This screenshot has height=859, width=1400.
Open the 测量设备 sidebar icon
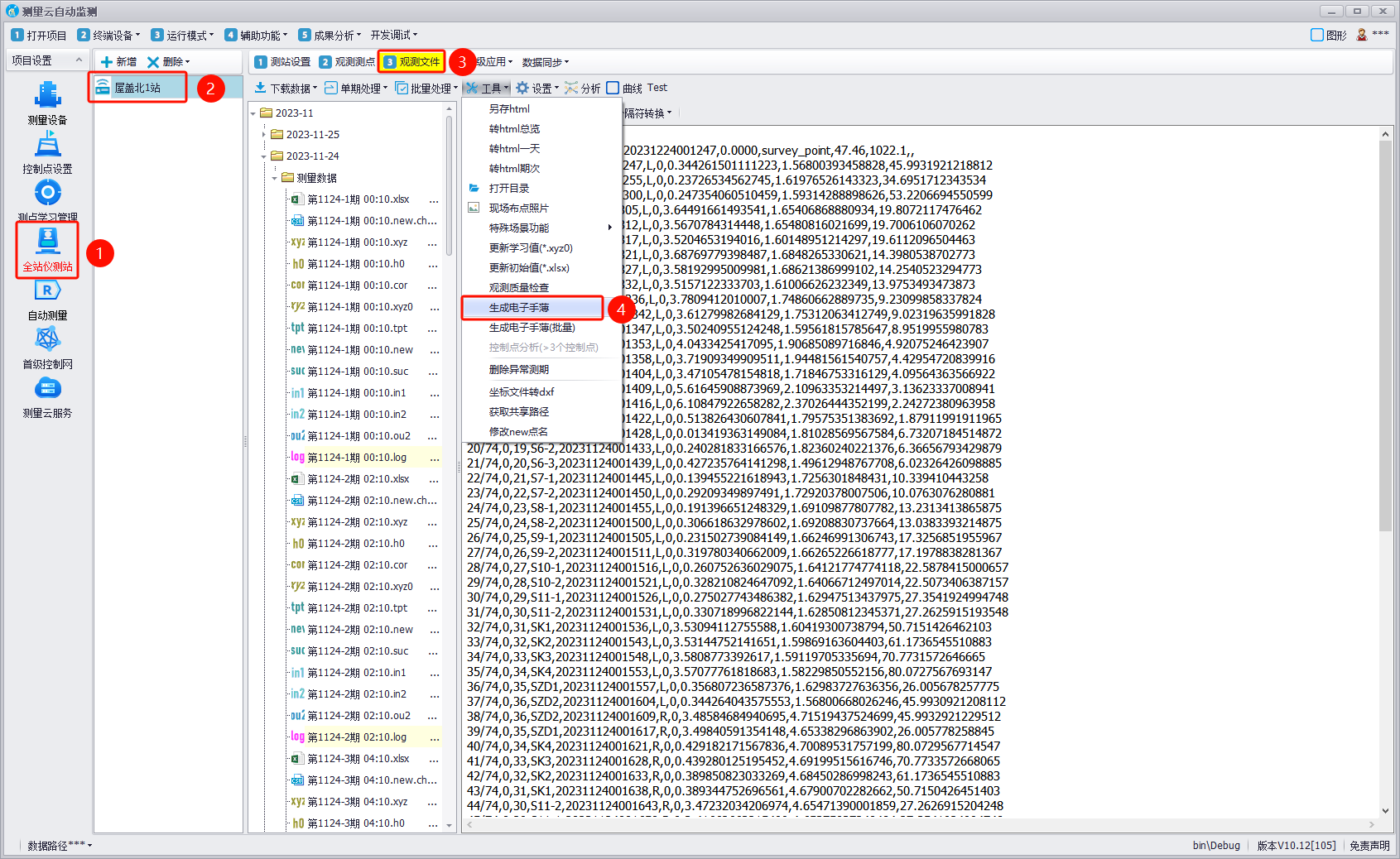tap(47, 96)
